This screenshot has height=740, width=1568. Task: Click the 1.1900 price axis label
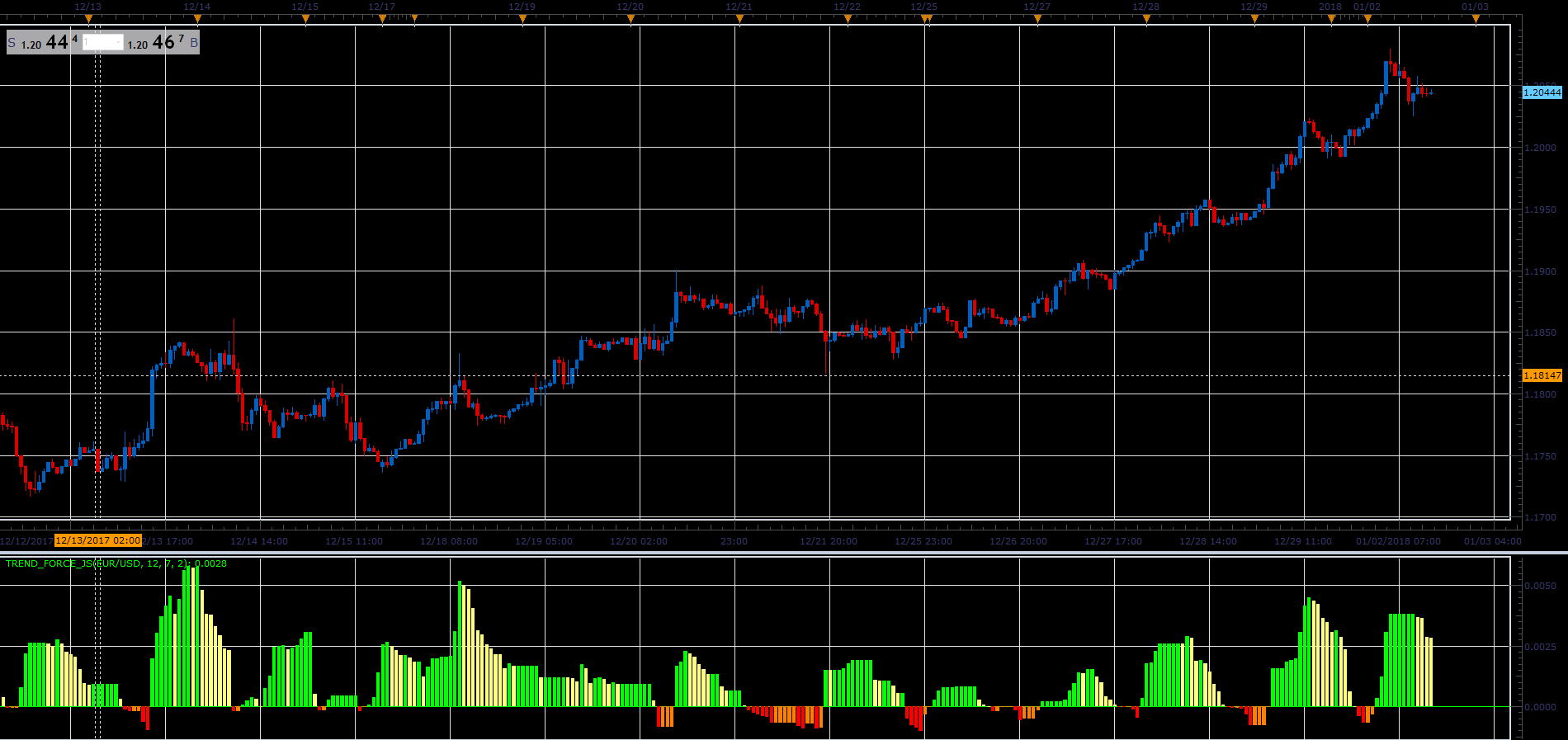1540,271
